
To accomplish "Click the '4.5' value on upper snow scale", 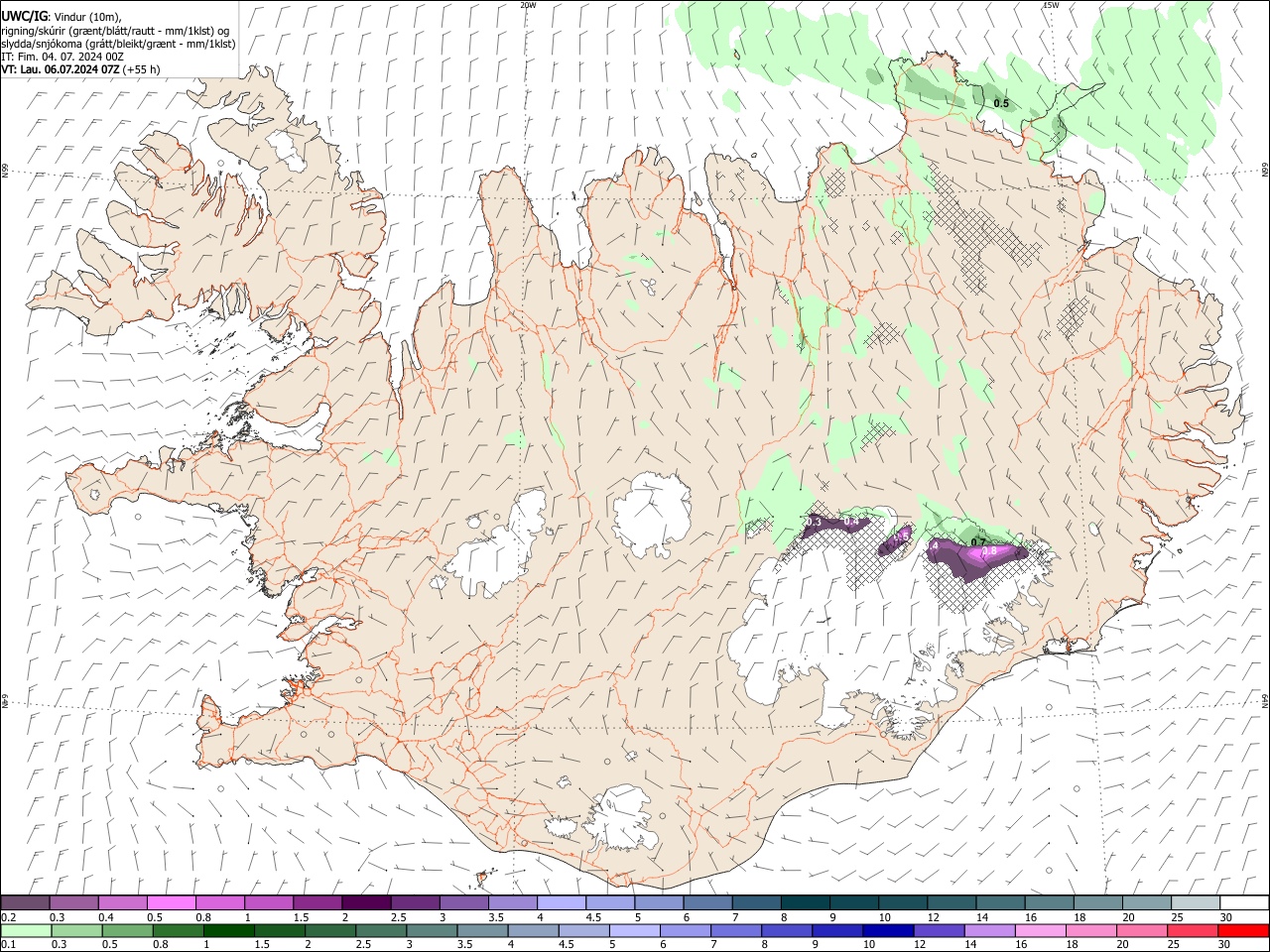I will point(593,917).
